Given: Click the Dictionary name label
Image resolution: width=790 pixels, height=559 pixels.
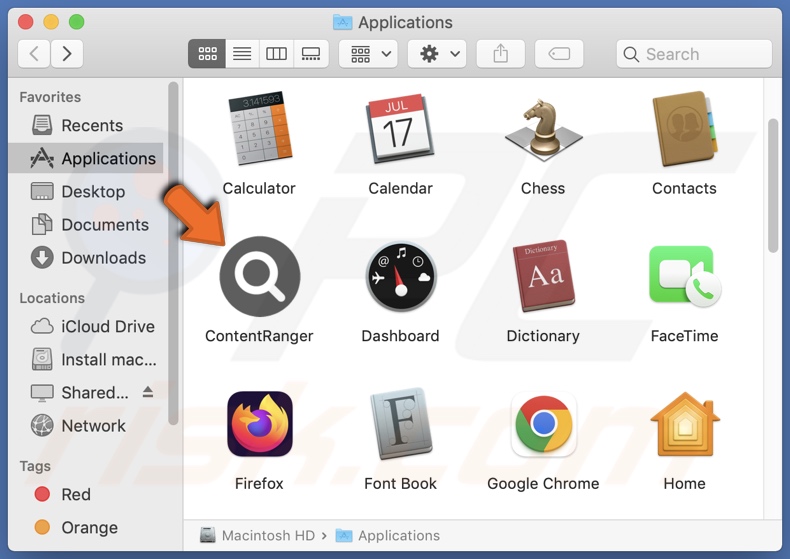Looking at the screenshot, I should click(x=543, y=336).
